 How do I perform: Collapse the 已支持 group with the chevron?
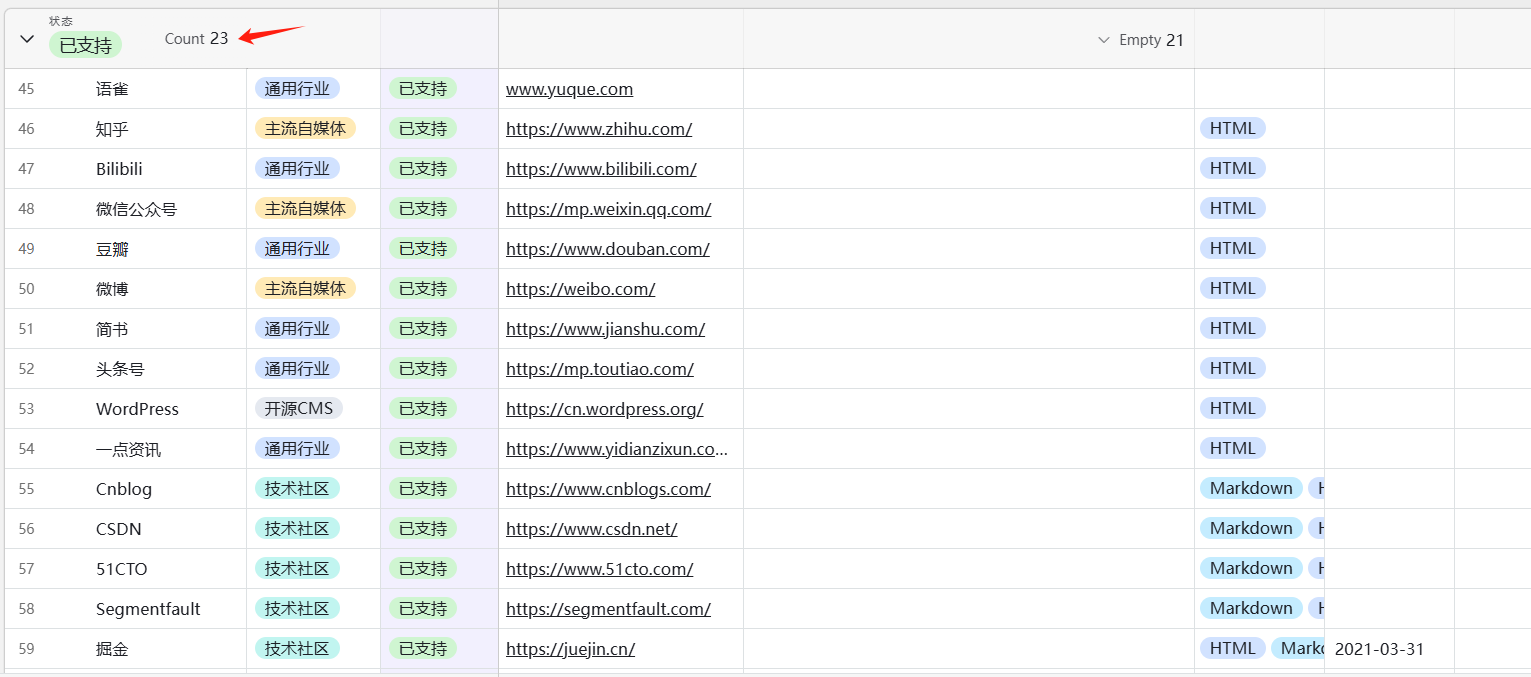[27, 39]
